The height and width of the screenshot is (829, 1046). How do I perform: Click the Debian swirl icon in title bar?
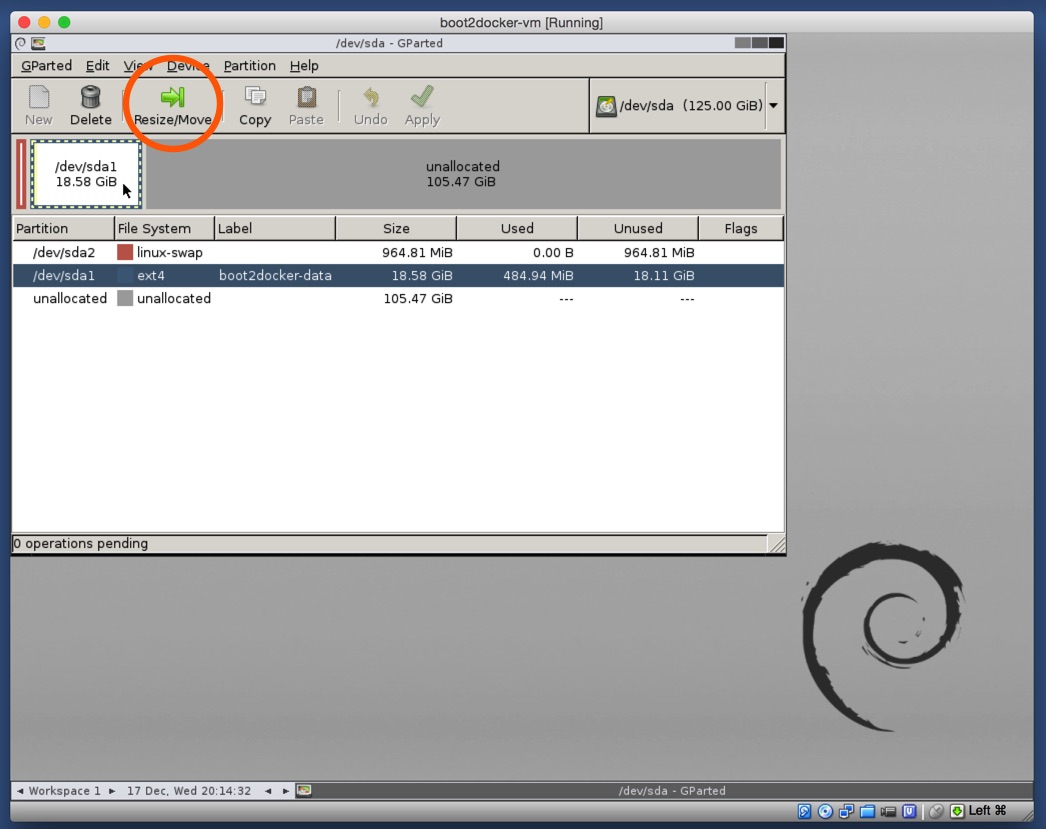(20, 43)
